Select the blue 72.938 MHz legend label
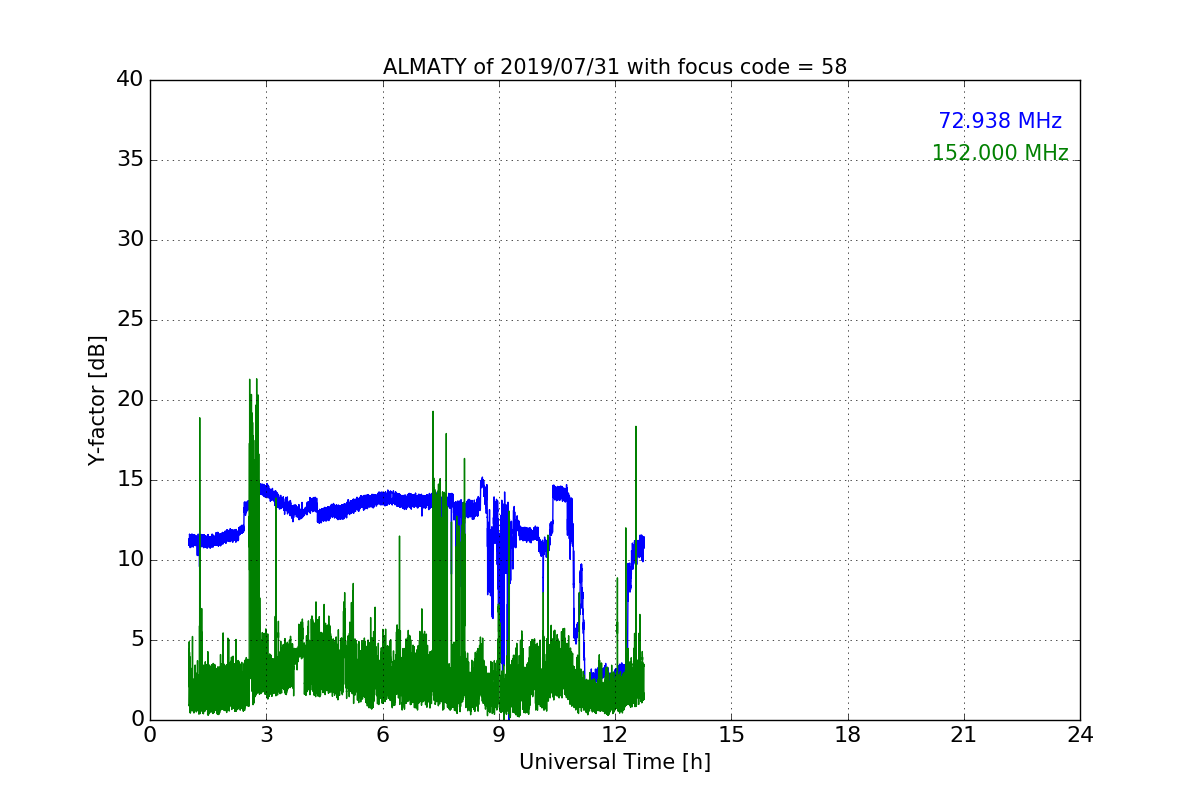The width and height of the screenshot is (1200, 800). click(x=1000, y=121)
